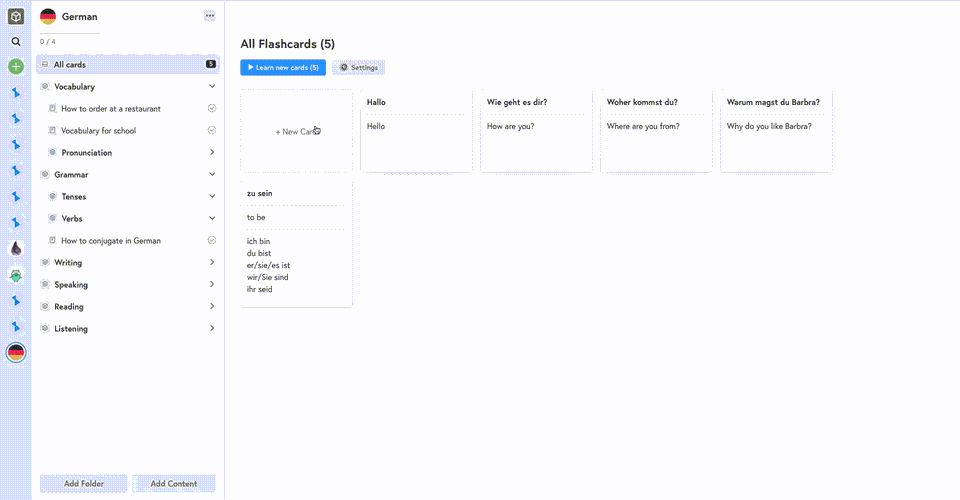Click the Reading folder icon
The image size is (960, 500).
click(45, 307)
